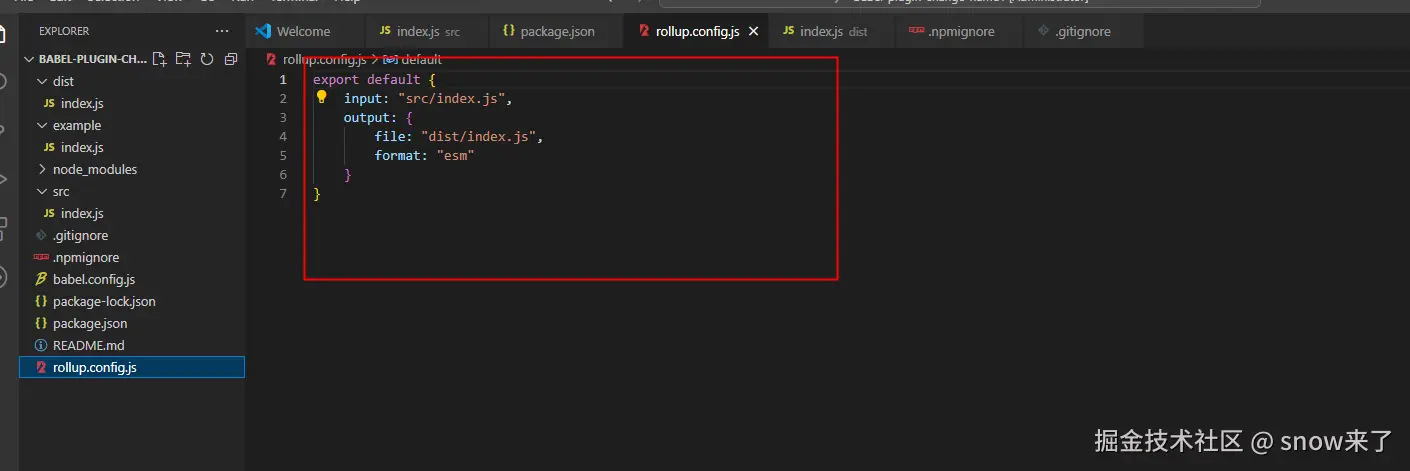
Task: Click the 'export default' keyword on line 1
Action: click(x=366, y=79)
